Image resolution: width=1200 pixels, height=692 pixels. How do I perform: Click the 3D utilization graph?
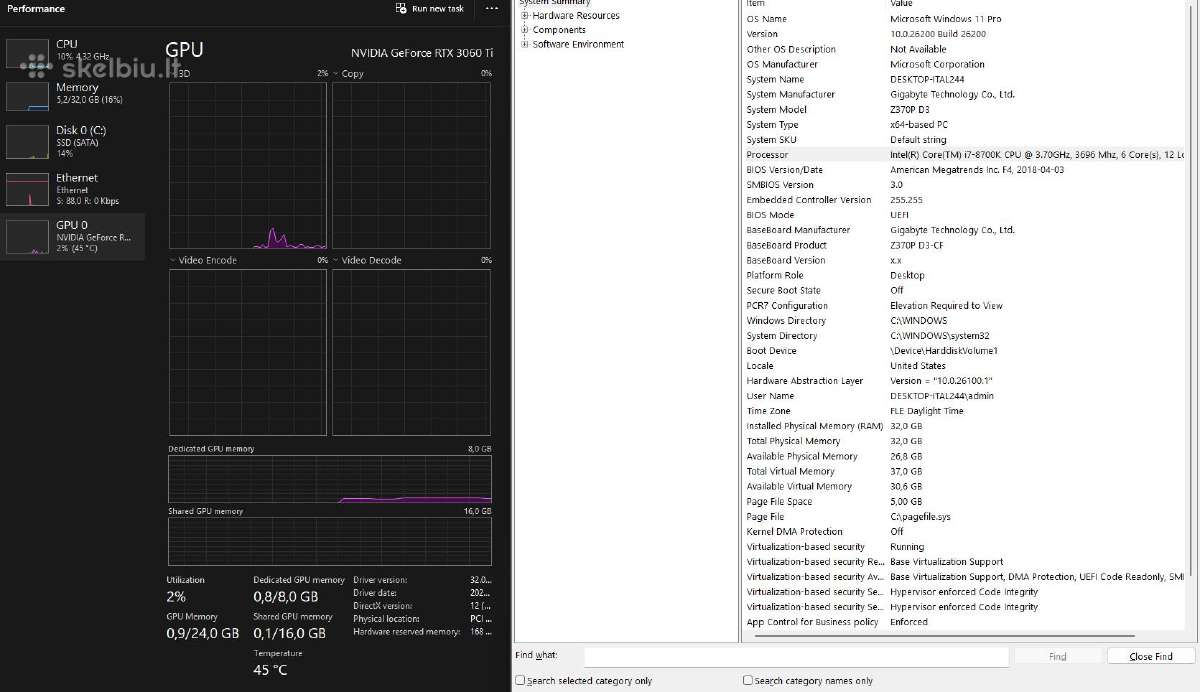248,165
